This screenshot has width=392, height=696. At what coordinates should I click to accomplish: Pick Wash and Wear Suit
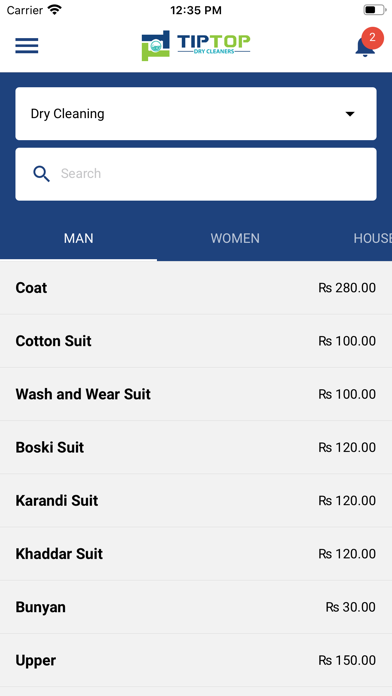click(x=196, y=394)
